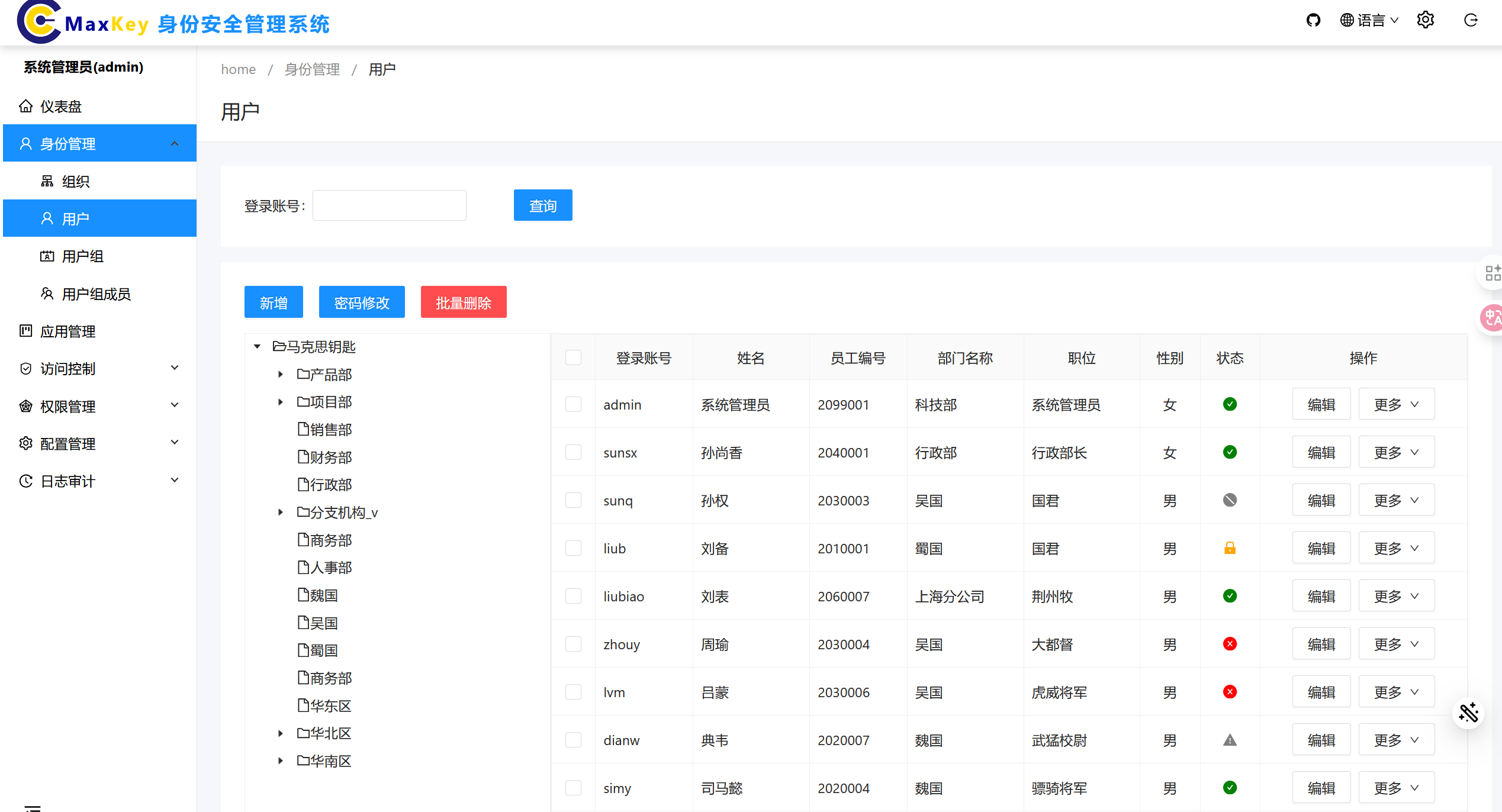
Task: Click the settings gear icon in header
Action: [1425, 21]
